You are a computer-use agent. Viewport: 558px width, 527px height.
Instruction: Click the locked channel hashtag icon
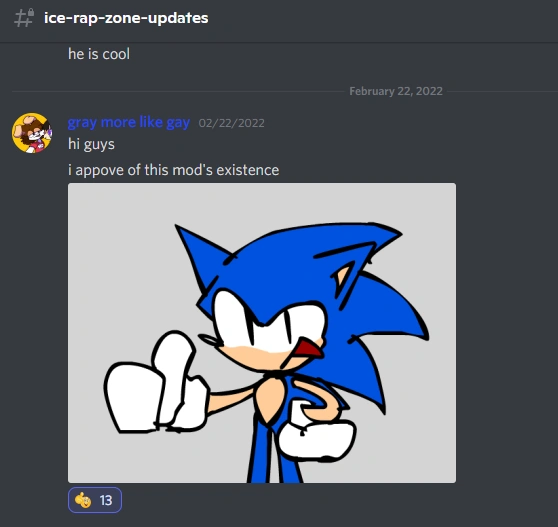(24, 18)
